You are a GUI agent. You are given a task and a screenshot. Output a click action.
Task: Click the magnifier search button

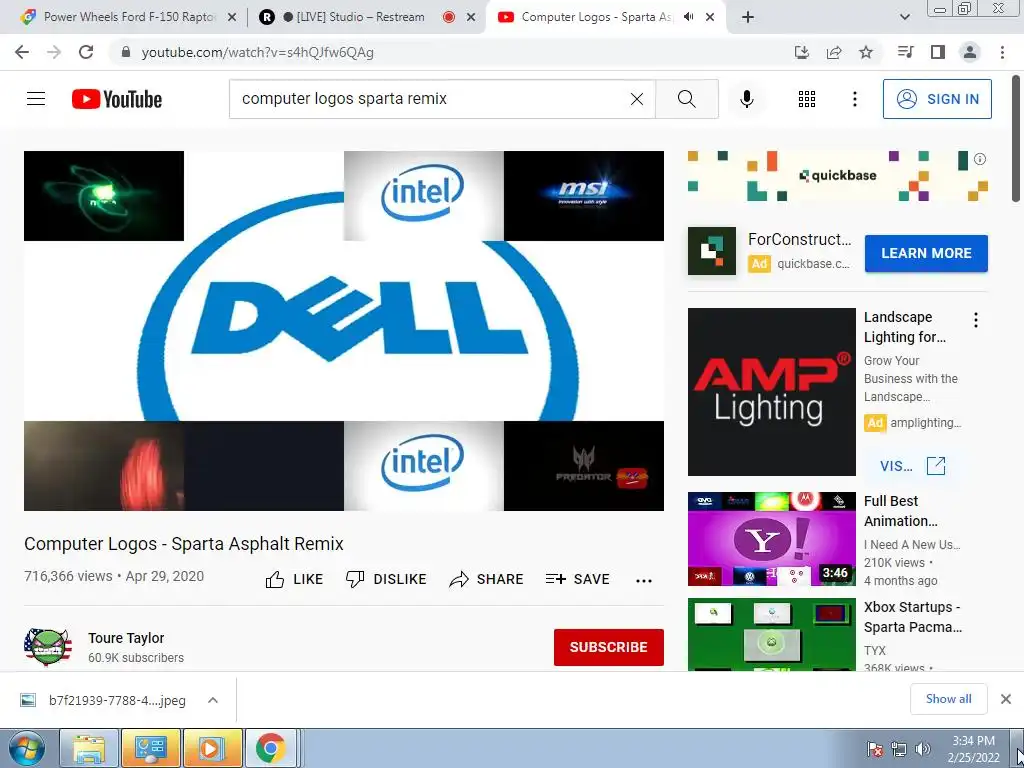[x=686, y=99]
